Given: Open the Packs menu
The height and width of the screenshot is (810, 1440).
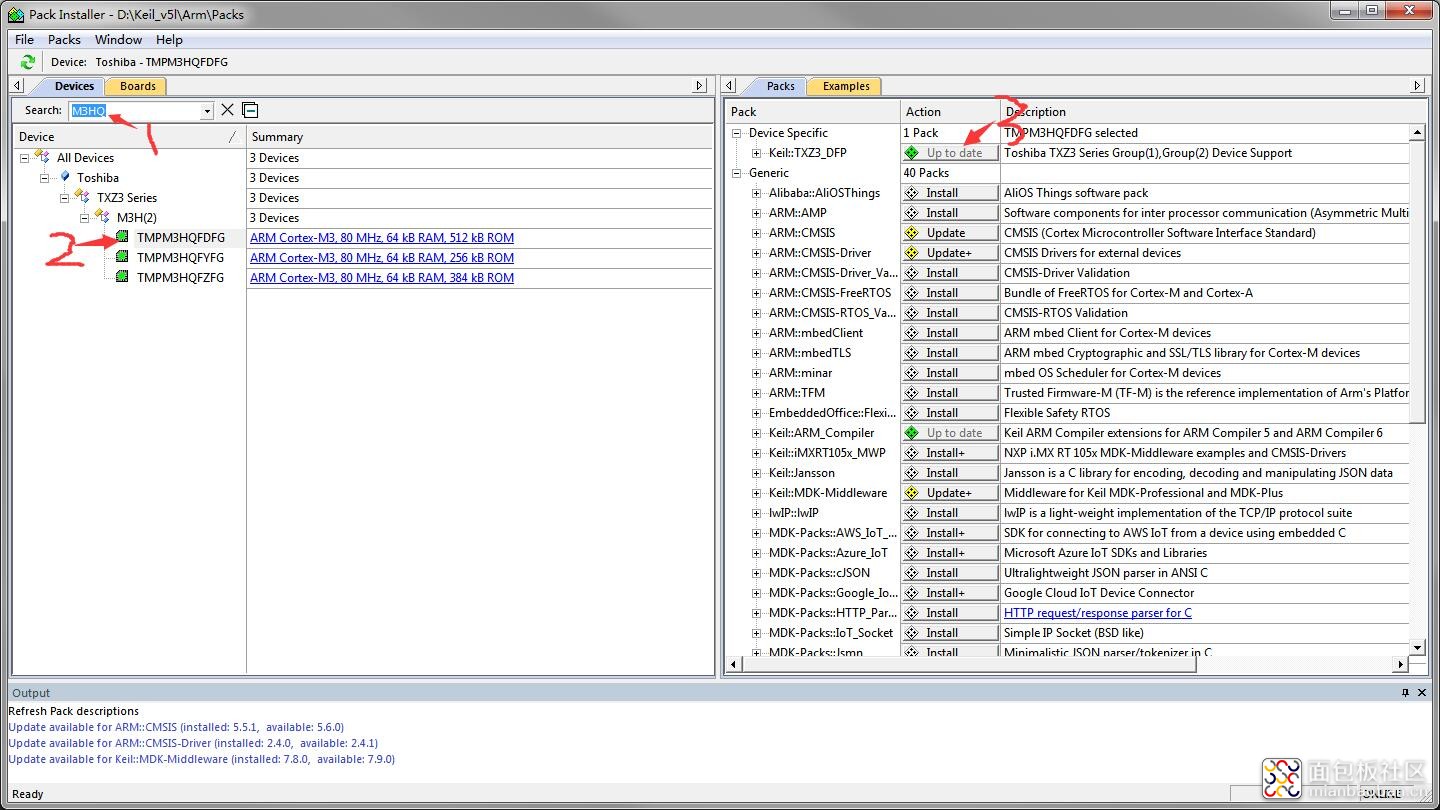Looking at the screenshot, I should point(64,39).
